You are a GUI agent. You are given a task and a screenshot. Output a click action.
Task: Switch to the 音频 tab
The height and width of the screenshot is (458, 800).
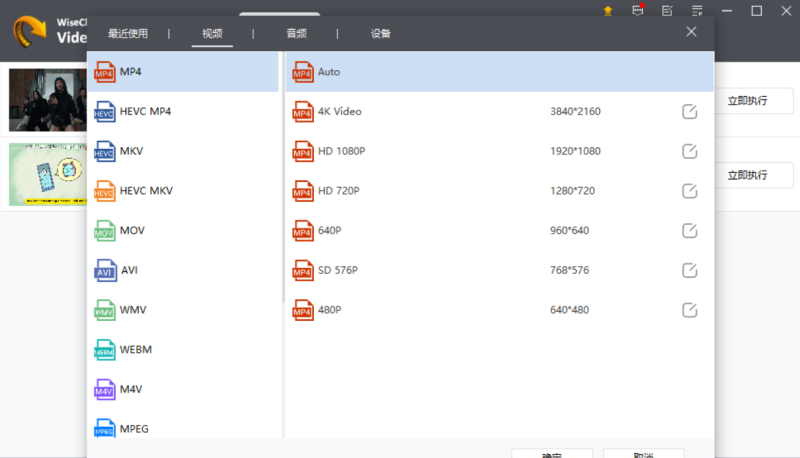tap(296, 33)
